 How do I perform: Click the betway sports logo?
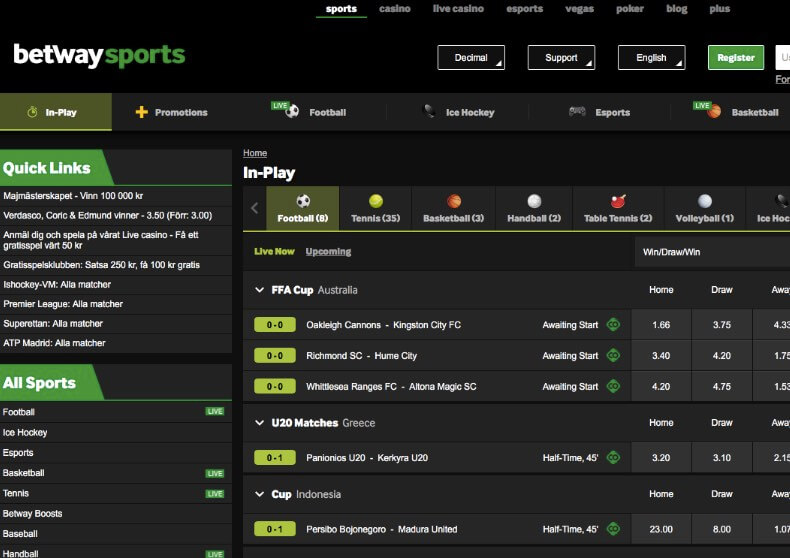point(99,55)
